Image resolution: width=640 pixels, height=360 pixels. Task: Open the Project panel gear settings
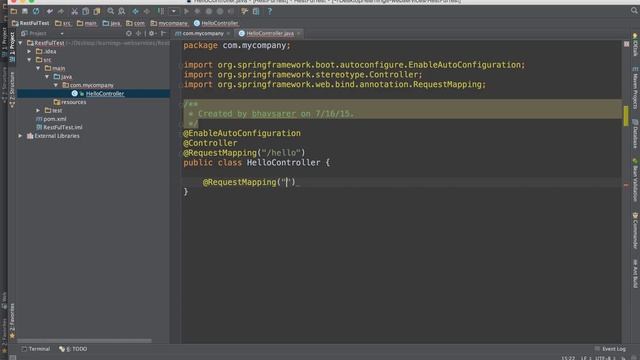(x=152, y=33)
